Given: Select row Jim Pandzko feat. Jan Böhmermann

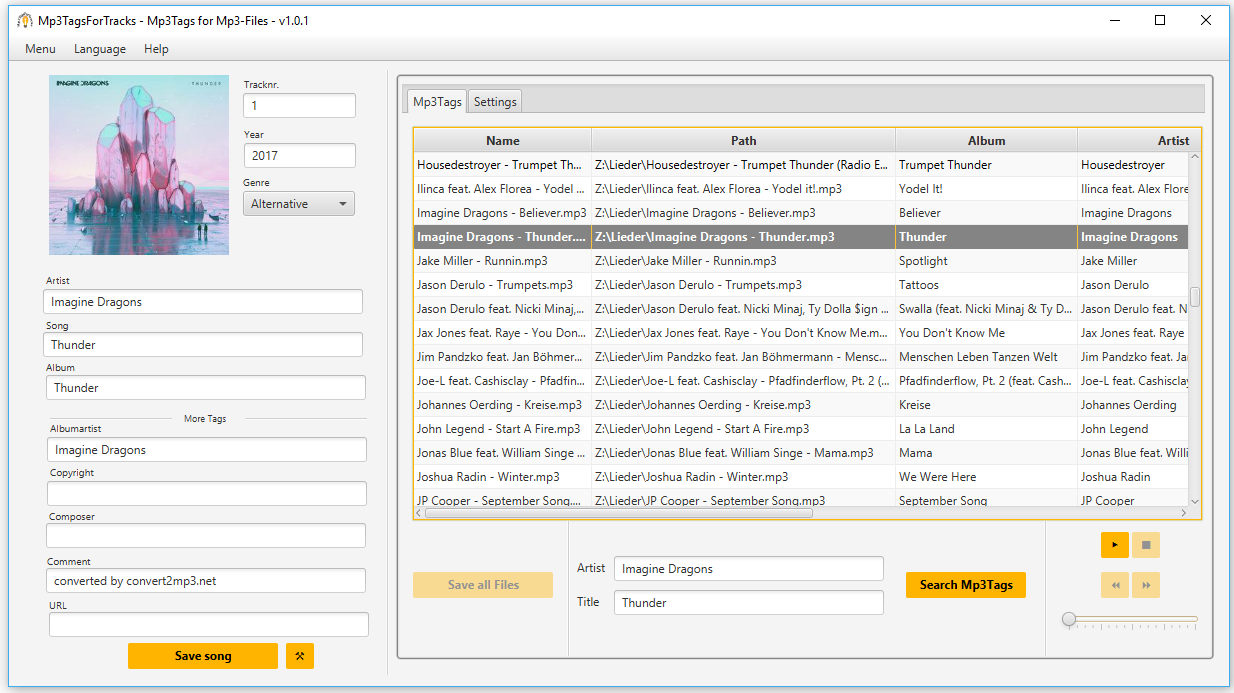Looking at the screenshot, I should pyautogui.click(x=801, y=357).
